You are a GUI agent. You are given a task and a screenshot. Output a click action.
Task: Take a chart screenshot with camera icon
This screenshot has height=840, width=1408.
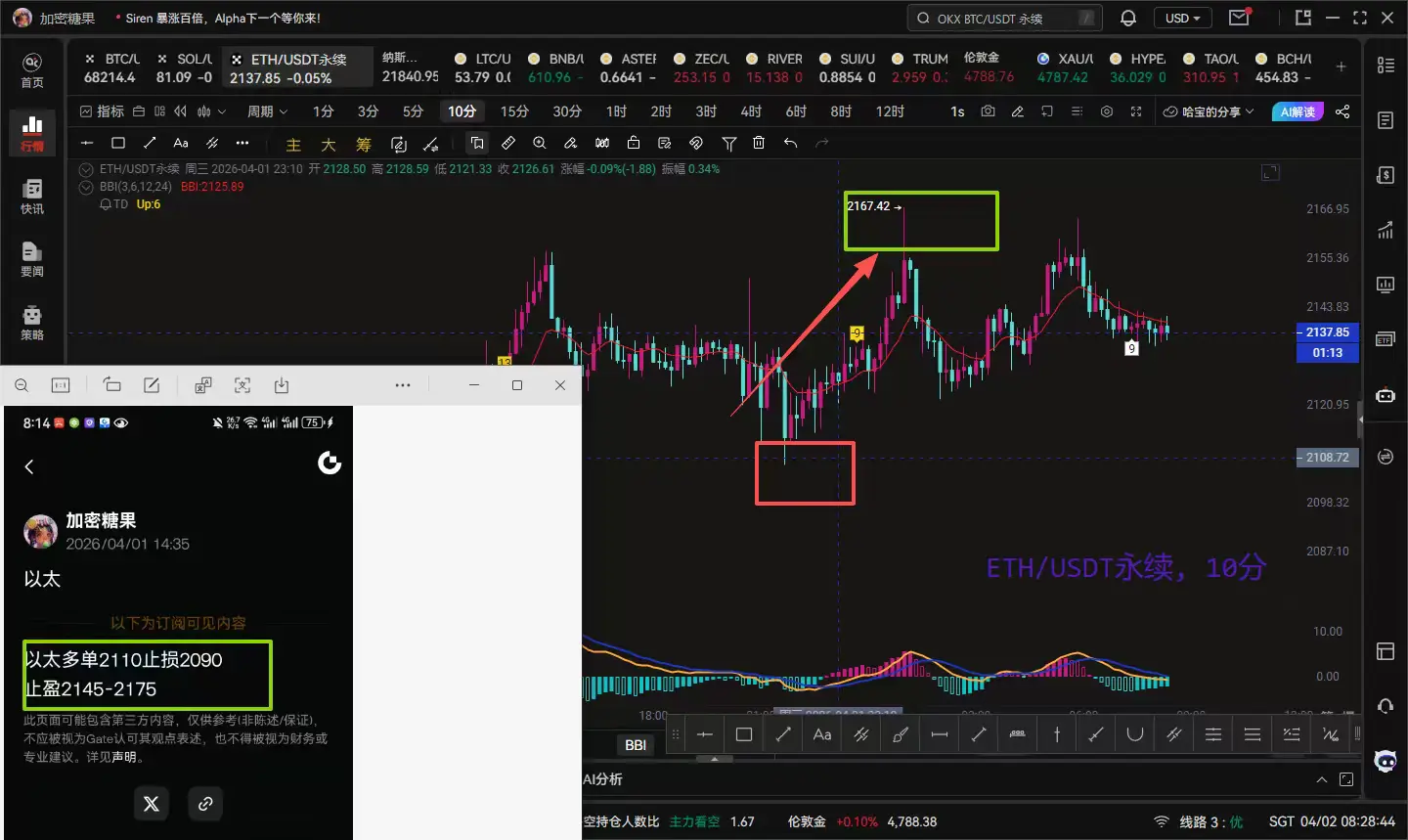coord(988,111)
